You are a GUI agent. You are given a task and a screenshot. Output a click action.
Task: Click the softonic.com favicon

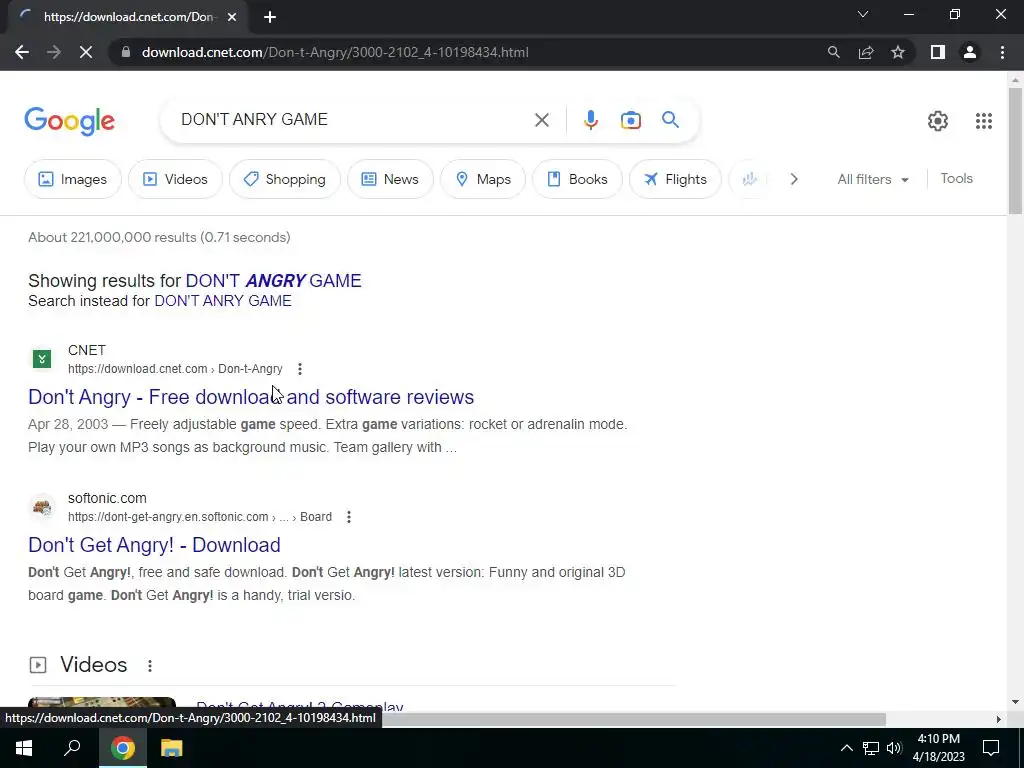pos(42,507)
